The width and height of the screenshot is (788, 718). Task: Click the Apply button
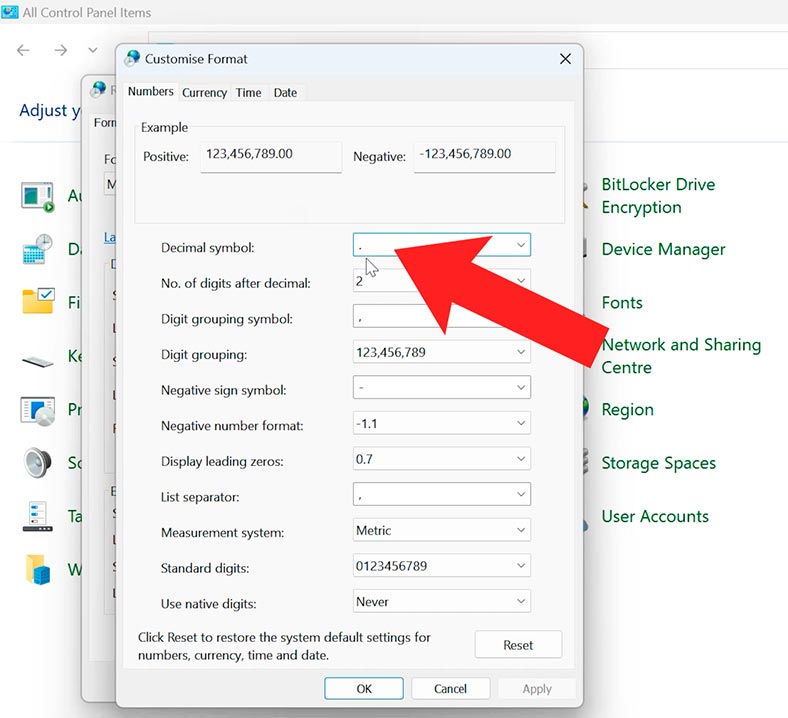[537, 688]
